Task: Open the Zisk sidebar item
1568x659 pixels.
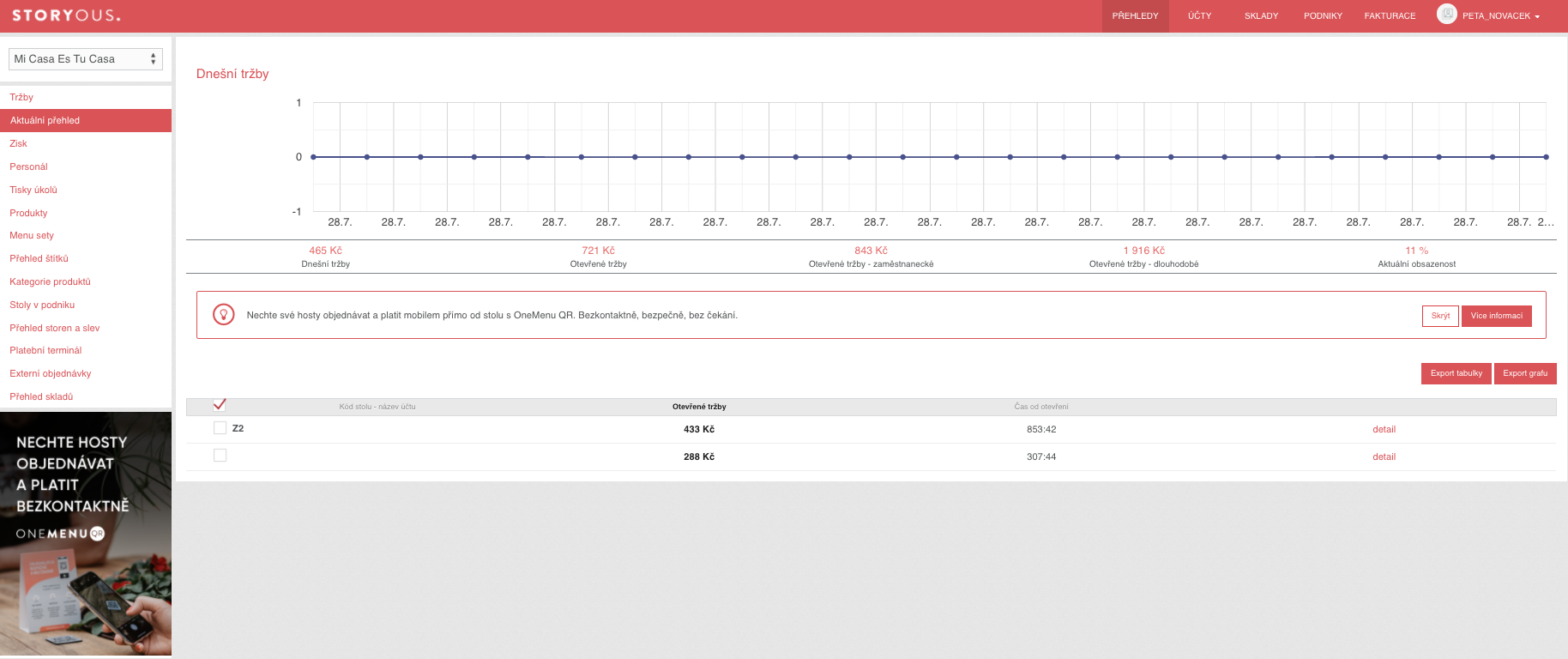Action: (x=86, y=143)
